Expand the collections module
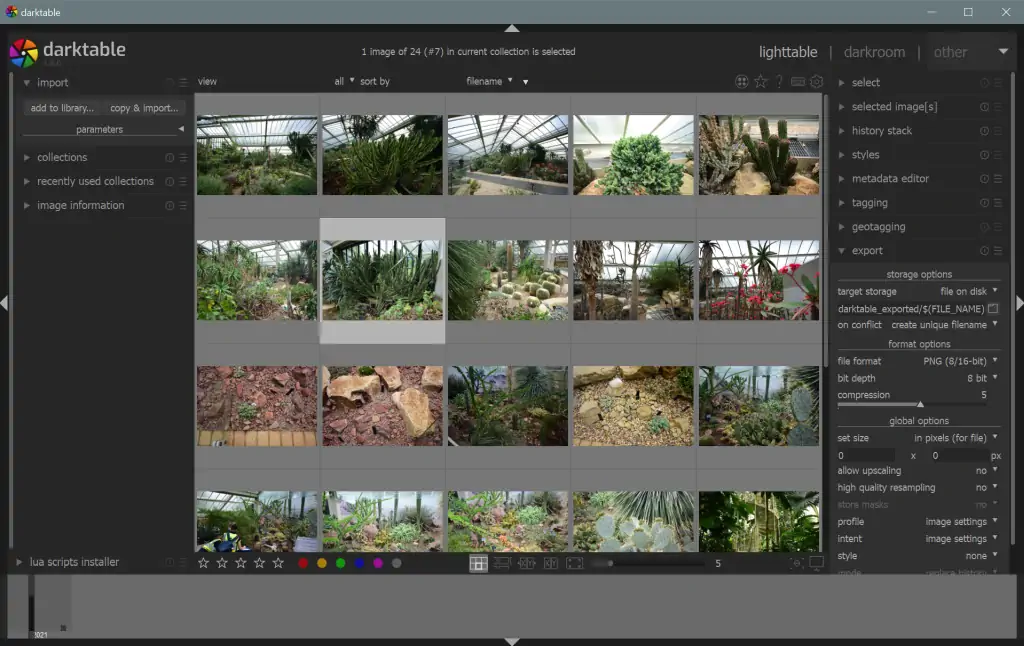Screen dimensions: 1024x646 [x=27, y=157]
